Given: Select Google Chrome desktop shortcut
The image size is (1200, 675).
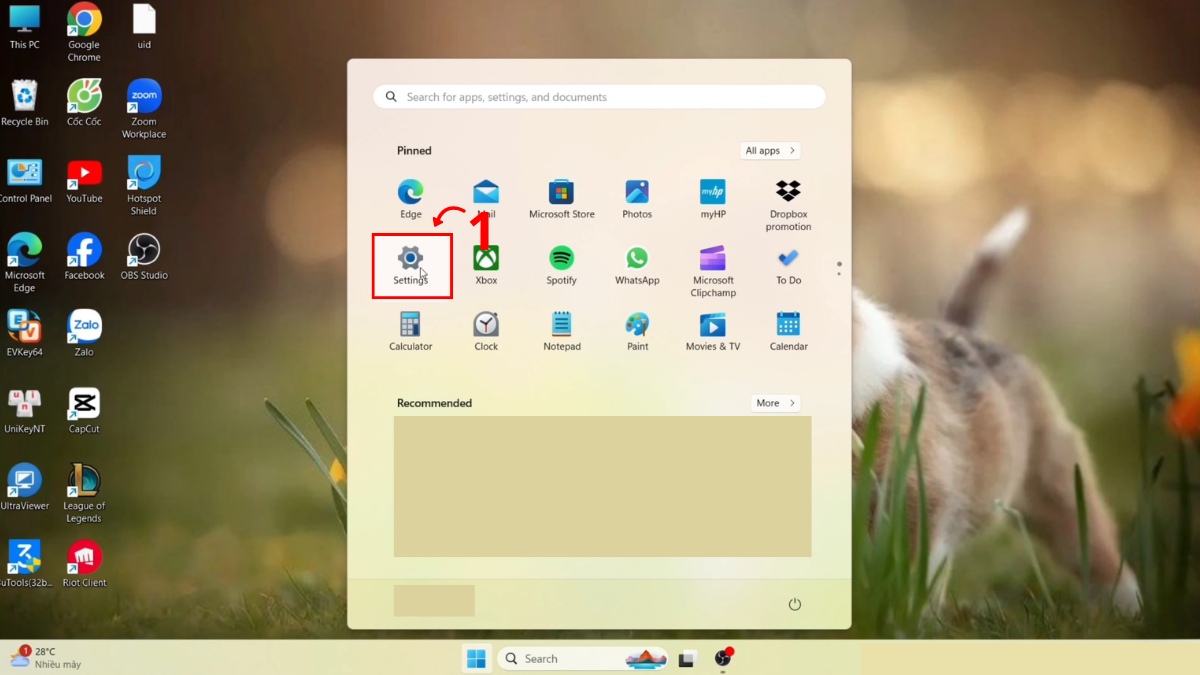Looking at the screenshot, I should pos(84,32).
